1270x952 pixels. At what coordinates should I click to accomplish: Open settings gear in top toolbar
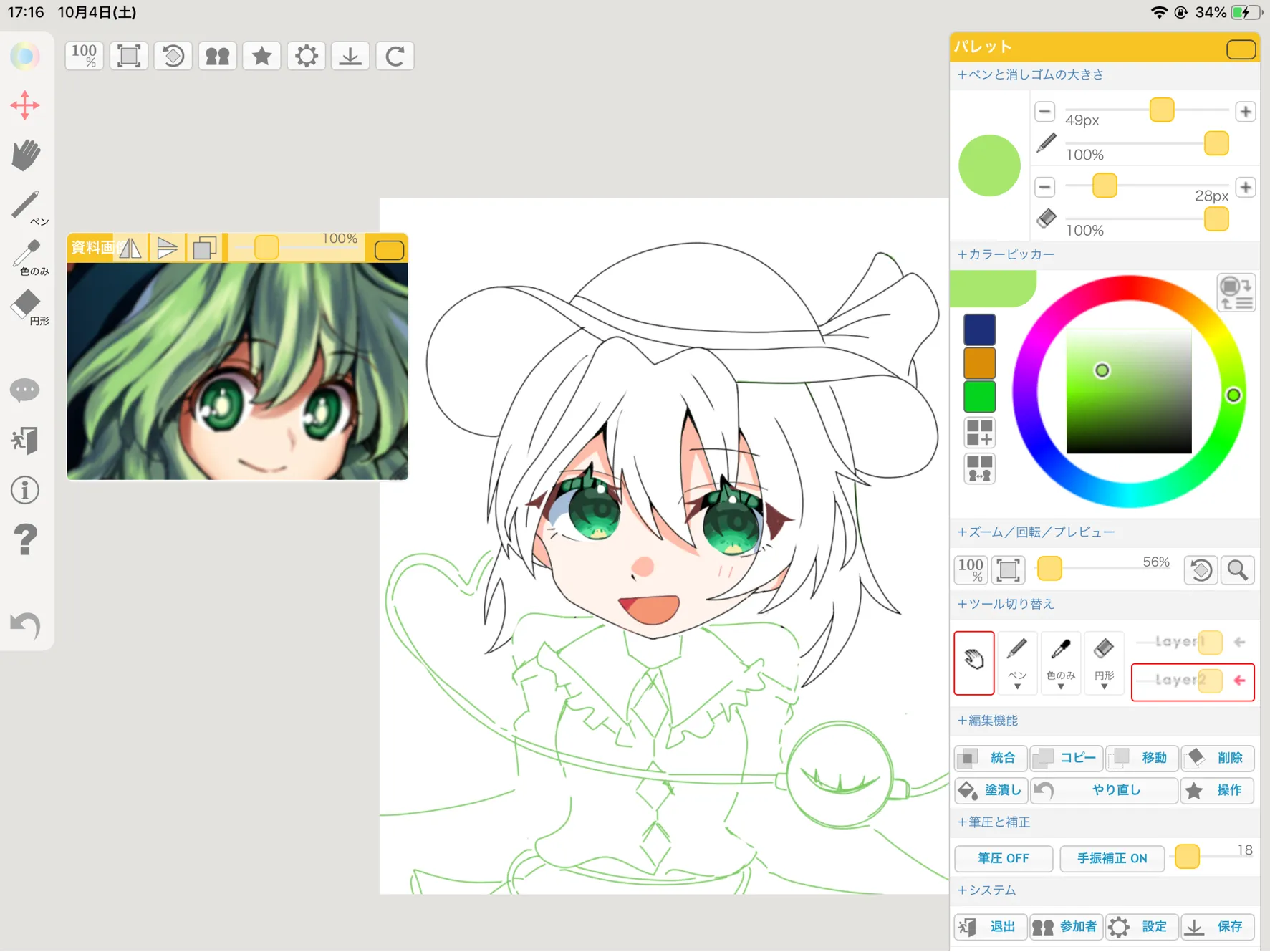coord(307,56)
